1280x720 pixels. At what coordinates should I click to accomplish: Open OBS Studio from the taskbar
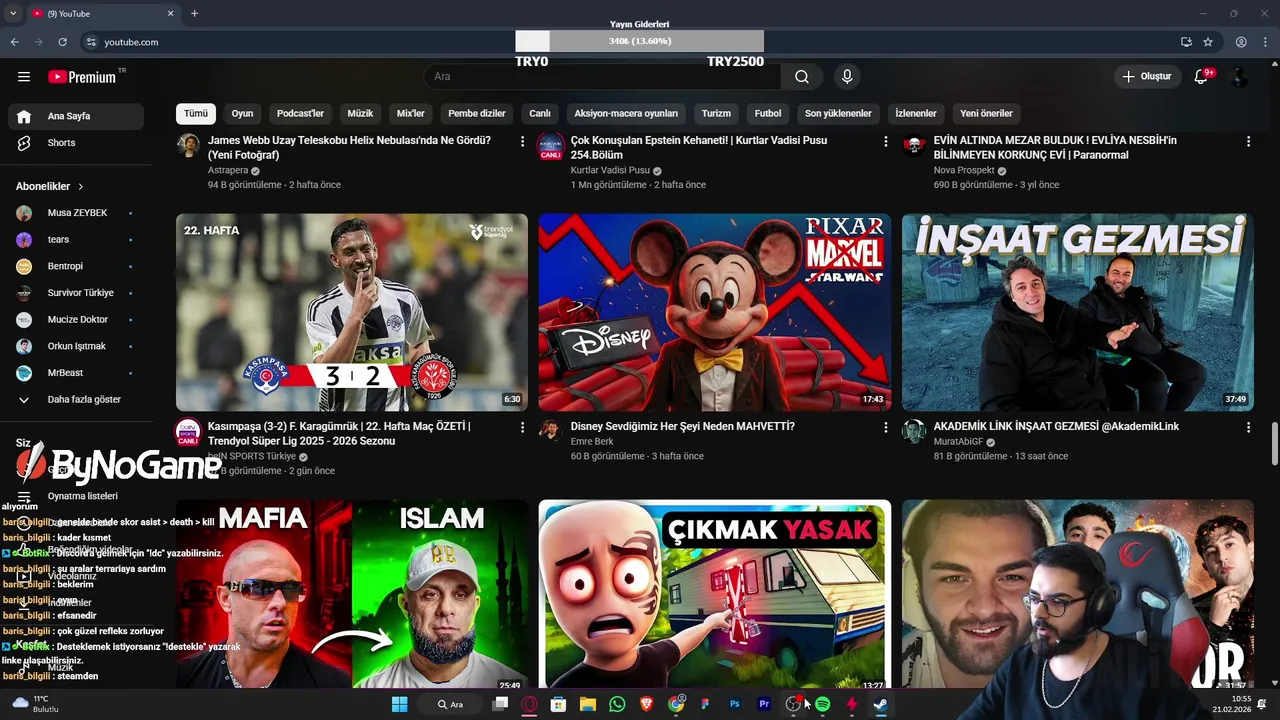pyautogui.click(x=793, y=704)
